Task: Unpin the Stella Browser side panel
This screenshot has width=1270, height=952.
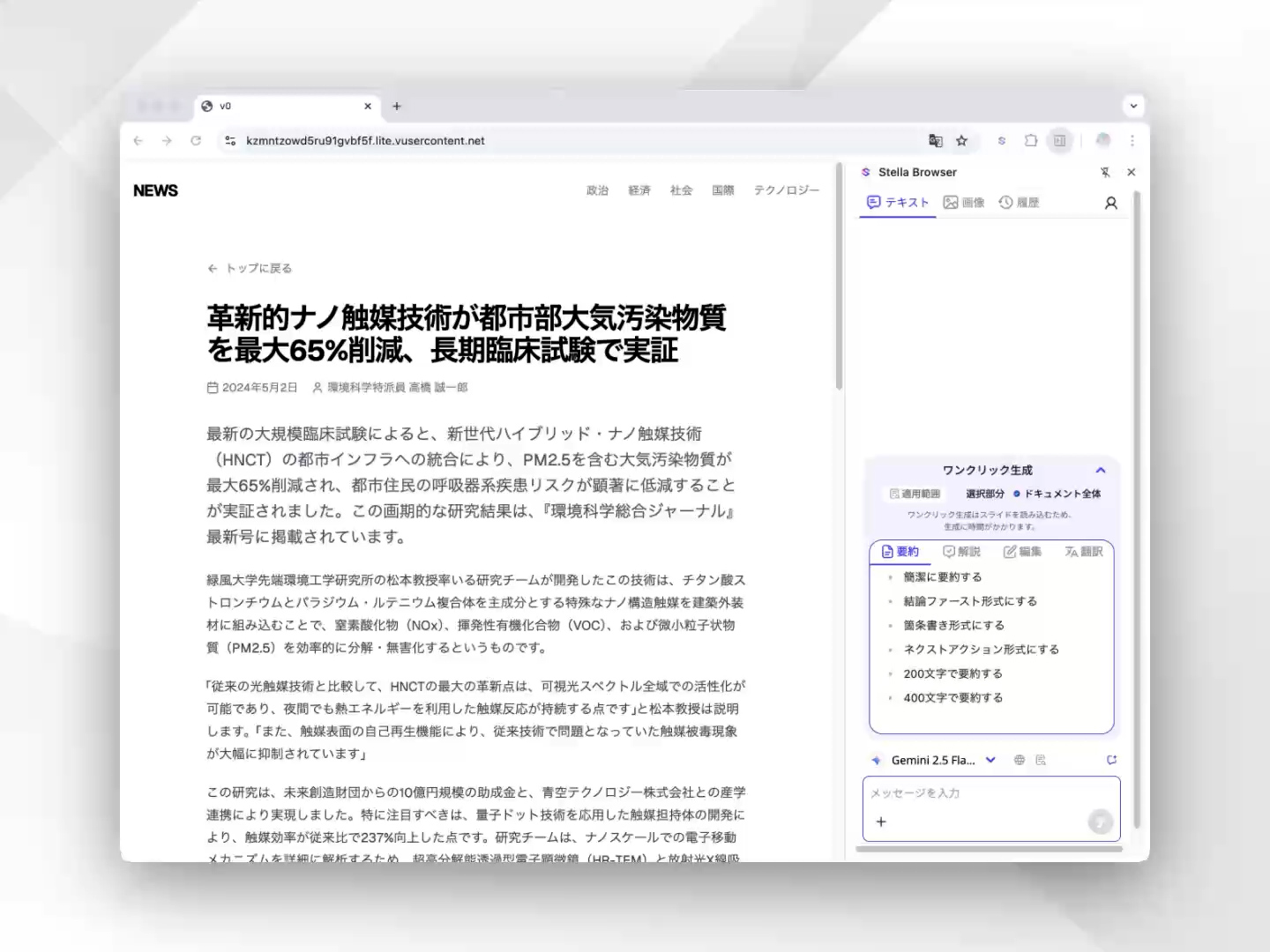Action: pyautogui.click(x=1105, y=173)
